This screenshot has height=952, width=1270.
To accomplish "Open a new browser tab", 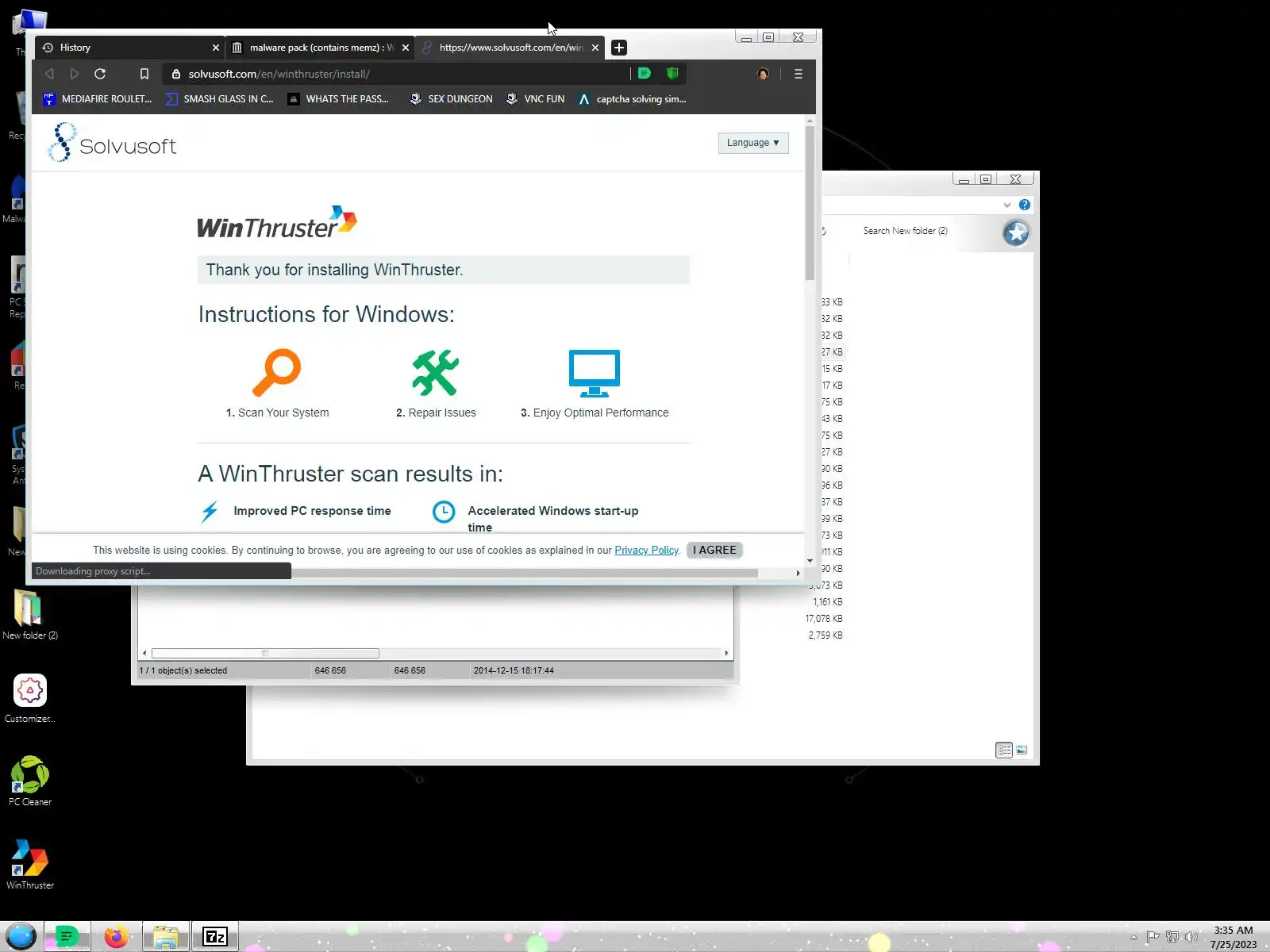I will pyautogui.click(x=619, y=48).
